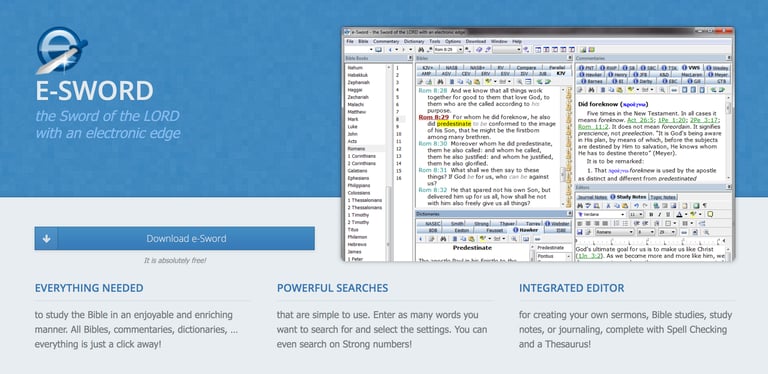This screenshot has width=768, height=374.
Task: Click the binoculars find icon in editor toolbar
Action: (x=580, y=205)
